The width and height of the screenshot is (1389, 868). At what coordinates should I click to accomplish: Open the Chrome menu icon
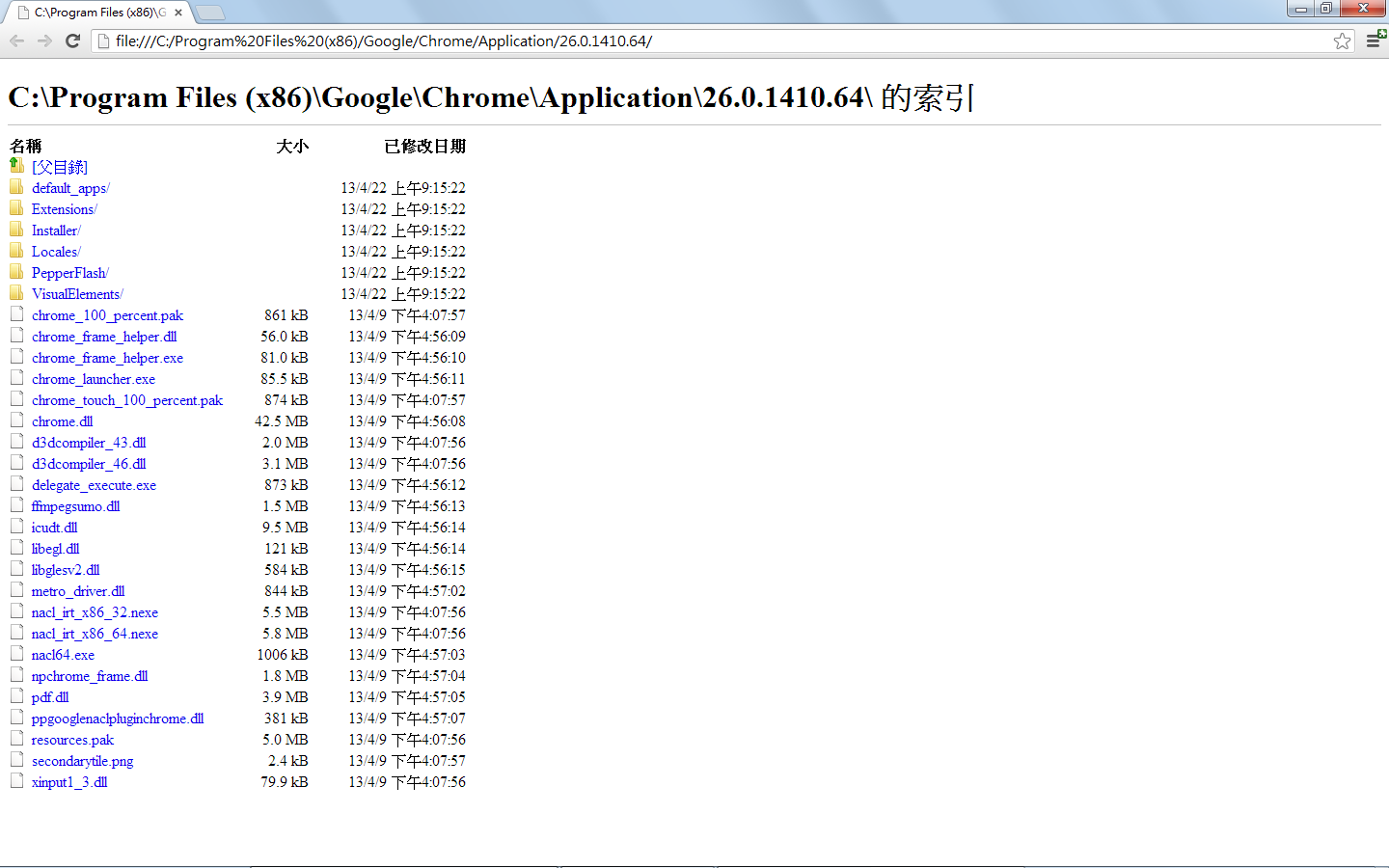point(1375,41)
